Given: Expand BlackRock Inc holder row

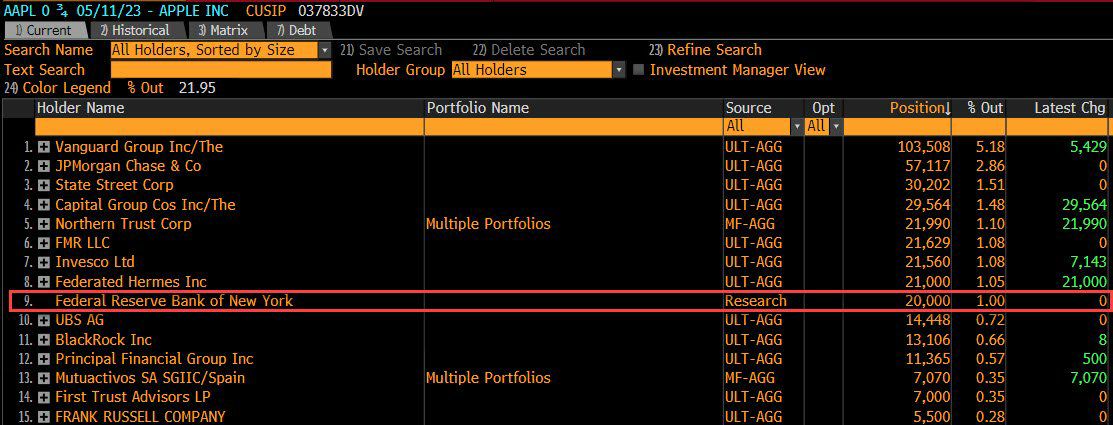Looking at the screenshot, I should tap(44, 340).
